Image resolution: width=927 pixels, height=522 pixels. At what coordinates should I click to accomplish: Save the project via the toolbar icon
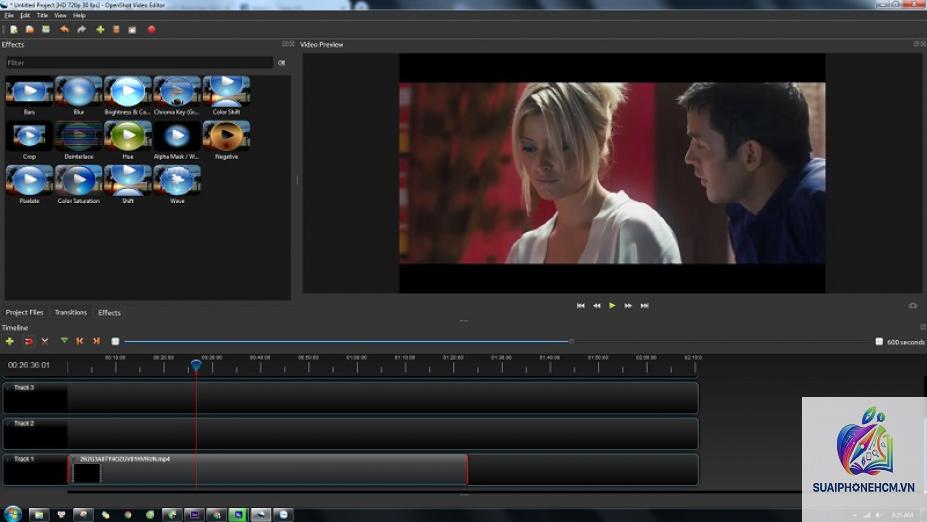click(x=46, y=30)
